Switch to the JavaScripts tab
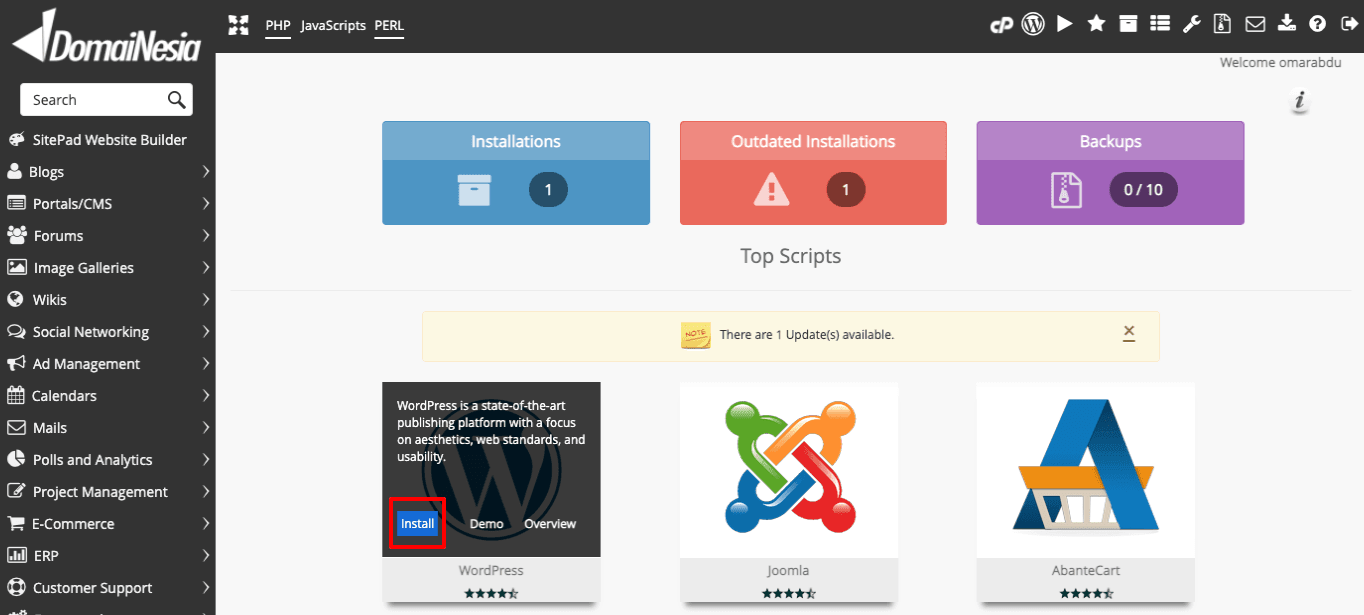Screen dimensions: 1364x615 click(333, 25)
